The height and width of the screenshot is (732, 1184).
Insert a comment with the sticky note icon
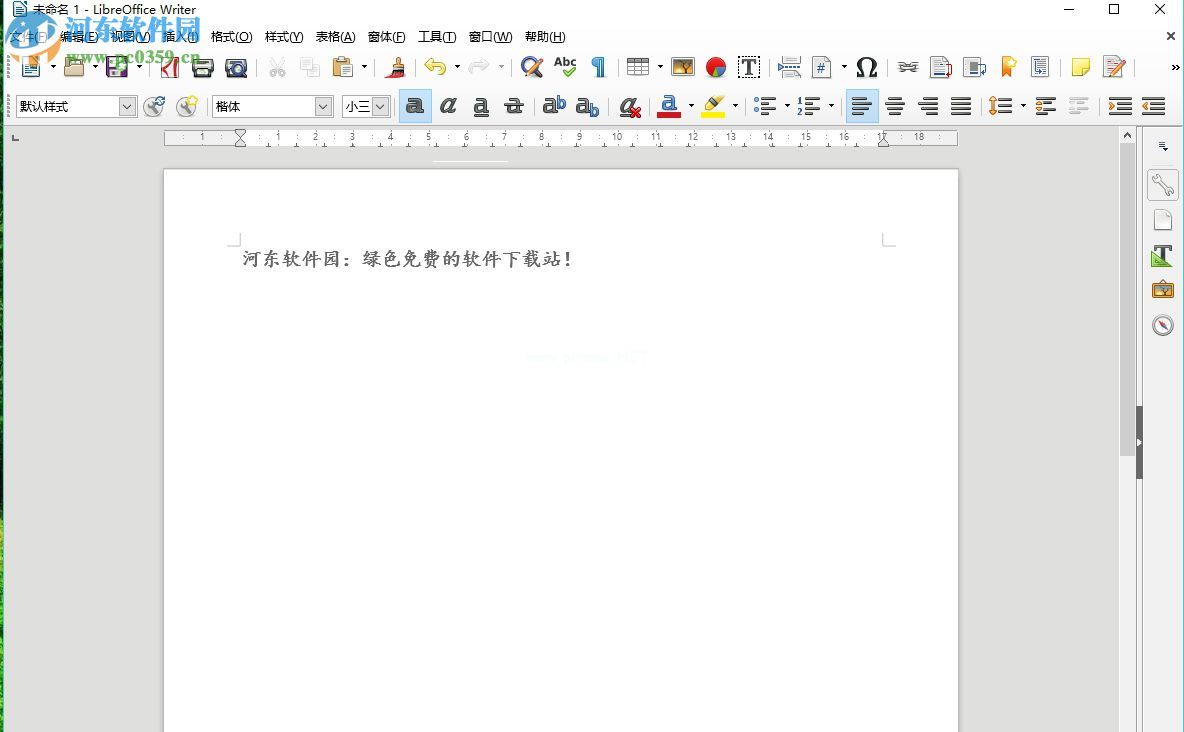pyautogui.click(x=1079, y=67)
